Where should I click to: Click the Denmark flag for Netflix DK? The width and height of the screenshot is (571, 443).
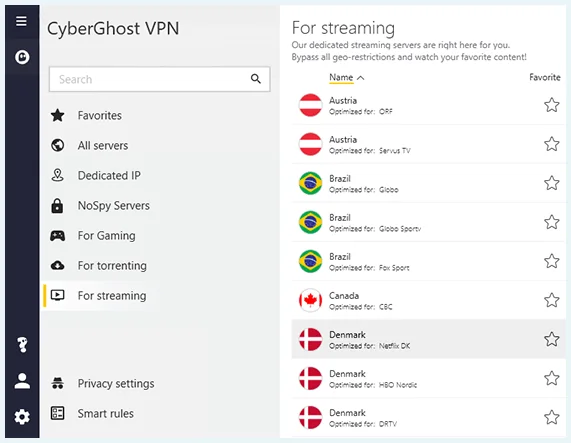(x=310, y=339)
